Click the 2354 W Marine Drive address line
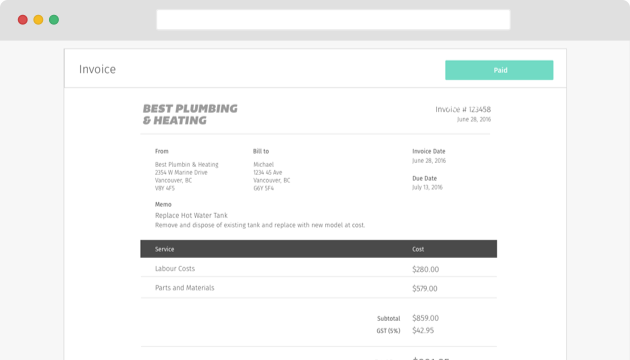Screen dimensions: 630x360 [181, 172]
